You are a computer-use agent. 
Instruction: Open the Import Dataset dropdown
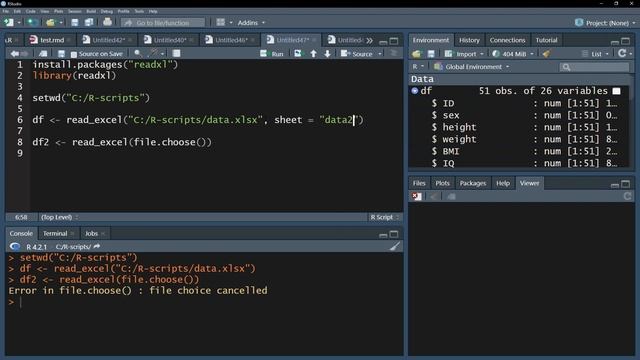point(464,54)
